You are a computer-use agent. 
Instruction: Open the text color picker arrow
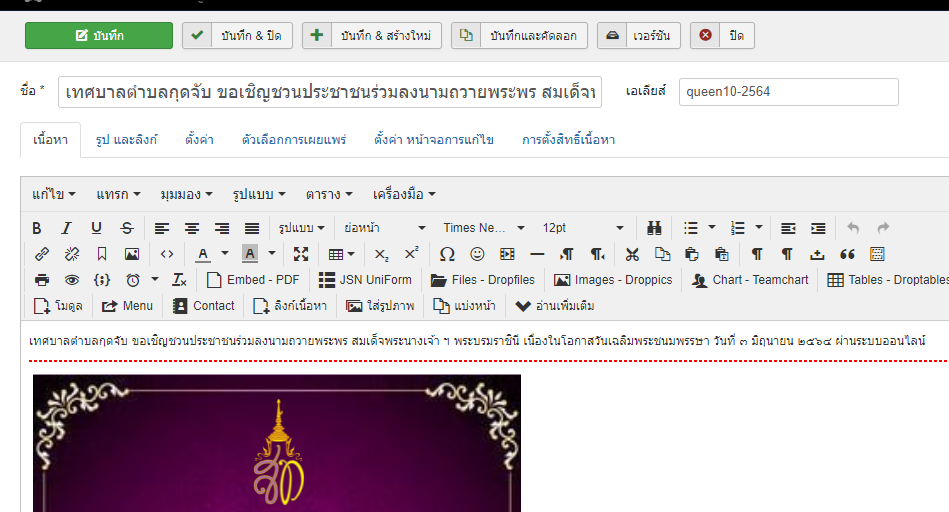point(225,254)
